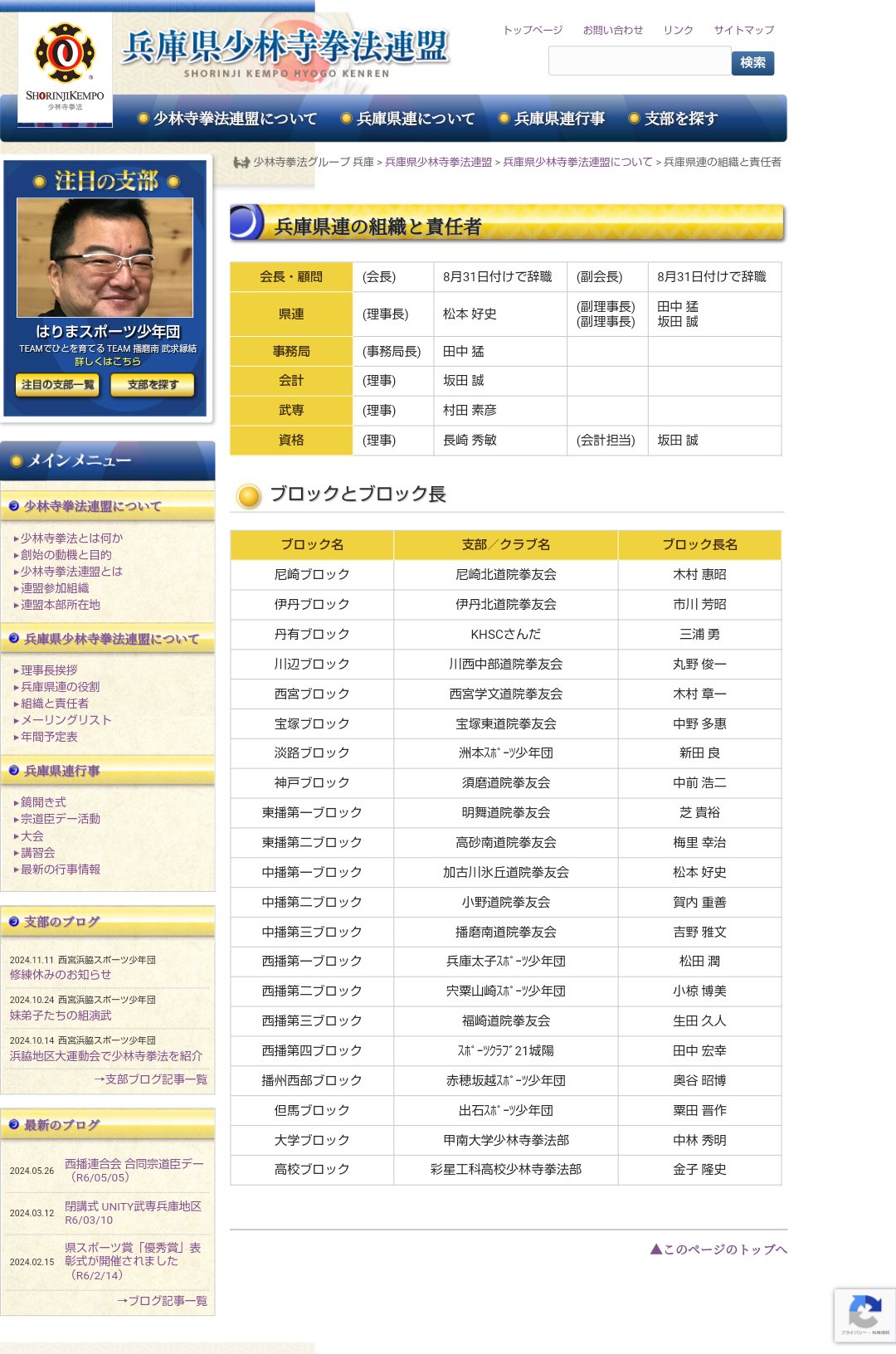Open sidebar link 少林寺拳法とは何か
896x1354 pixels.
71,538
